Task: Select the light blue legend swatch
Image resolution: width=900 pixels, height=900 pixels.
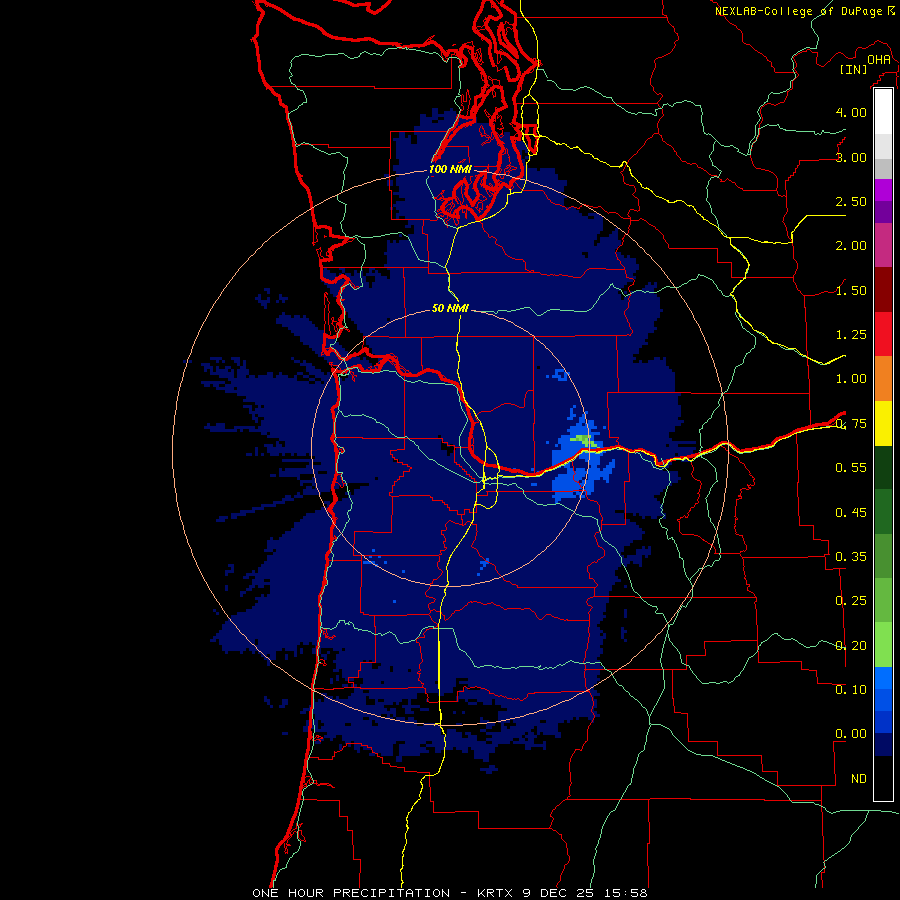Action: [883, 678]
